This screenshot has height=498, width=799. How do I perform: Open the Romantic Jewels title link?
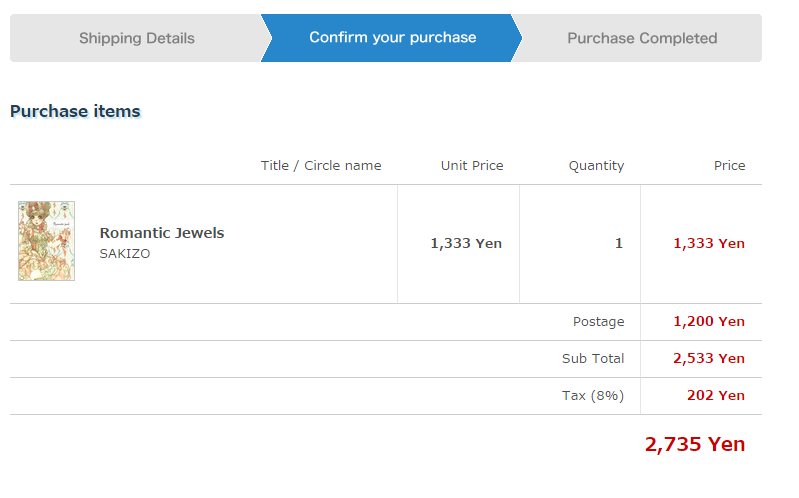[x=162, y=233]
